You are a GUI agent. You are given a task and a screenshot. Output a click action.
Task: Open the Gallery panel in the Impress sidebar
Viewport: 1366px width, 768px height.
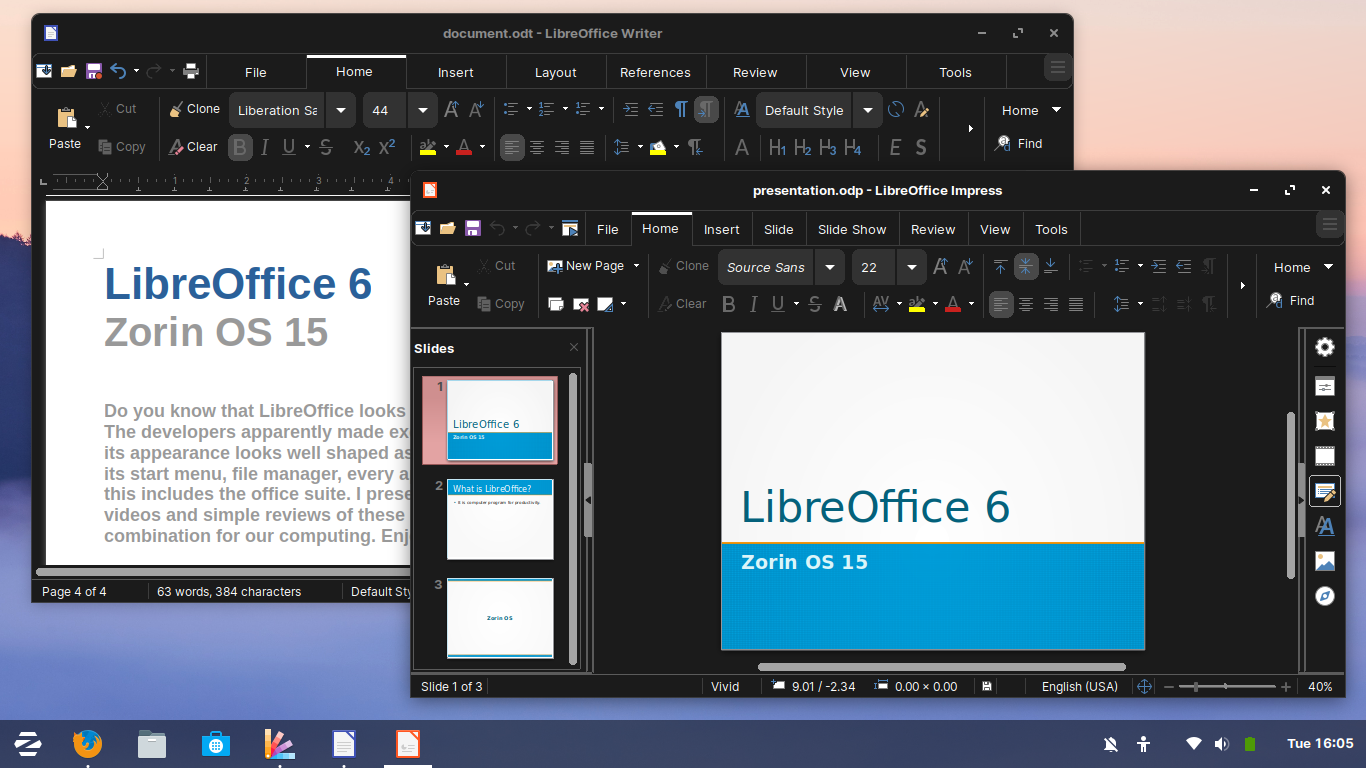coord(1325,561)
